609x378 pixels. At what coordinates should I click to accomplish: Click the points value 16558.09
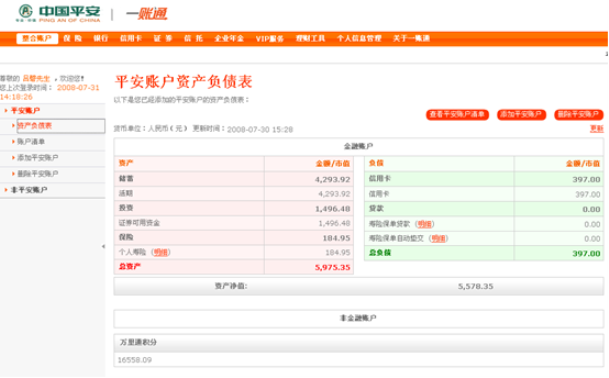(134, 360)
